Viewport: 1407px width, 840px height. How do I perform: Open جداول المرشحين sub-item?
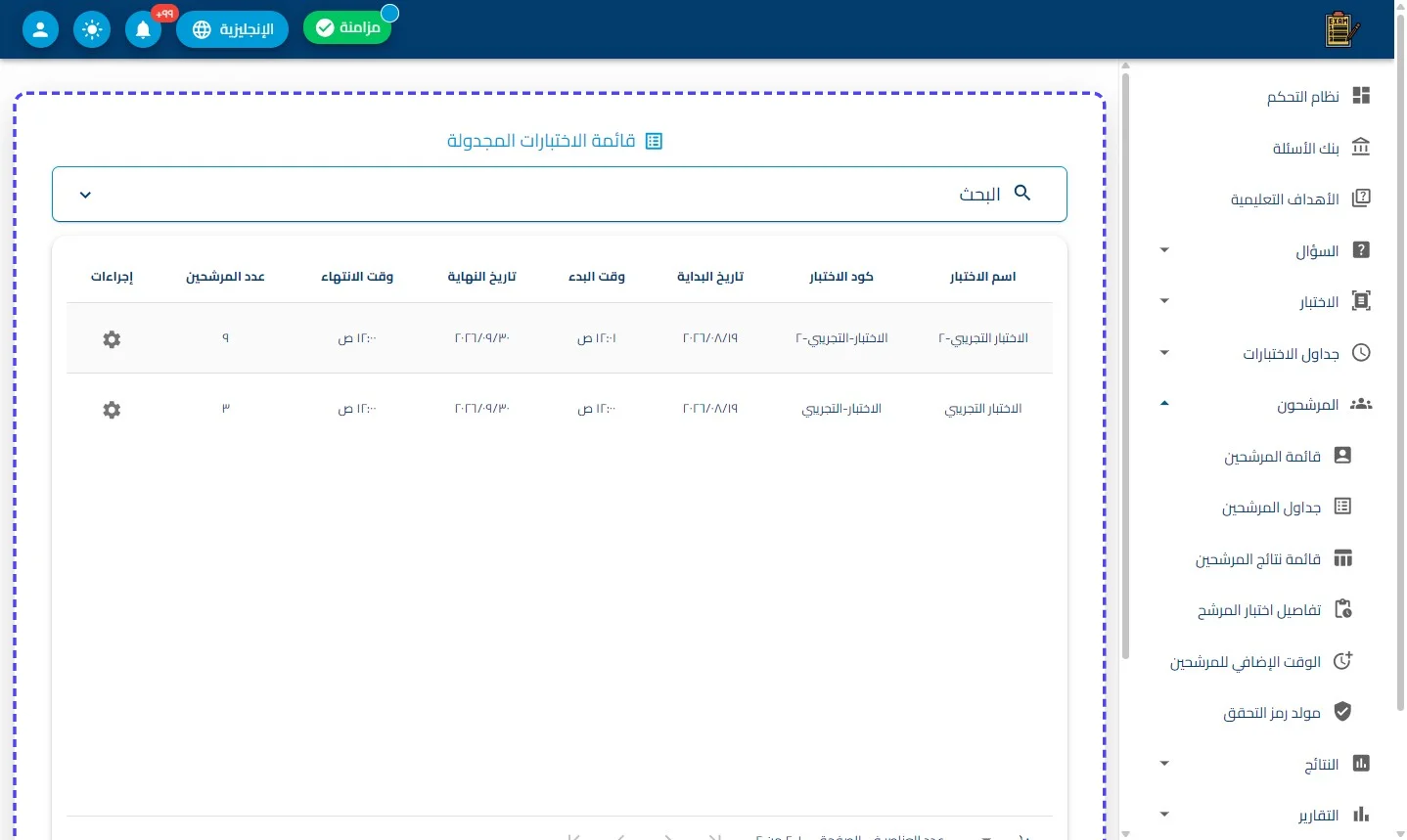[x=1286, y=507]
